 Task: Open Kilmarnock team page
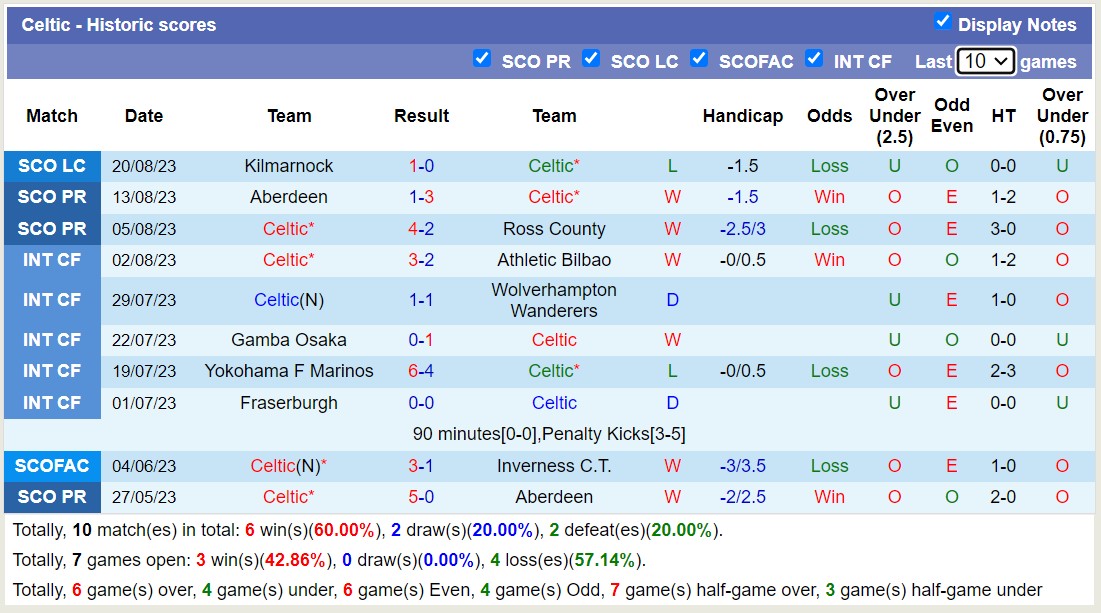click(289, 166)
